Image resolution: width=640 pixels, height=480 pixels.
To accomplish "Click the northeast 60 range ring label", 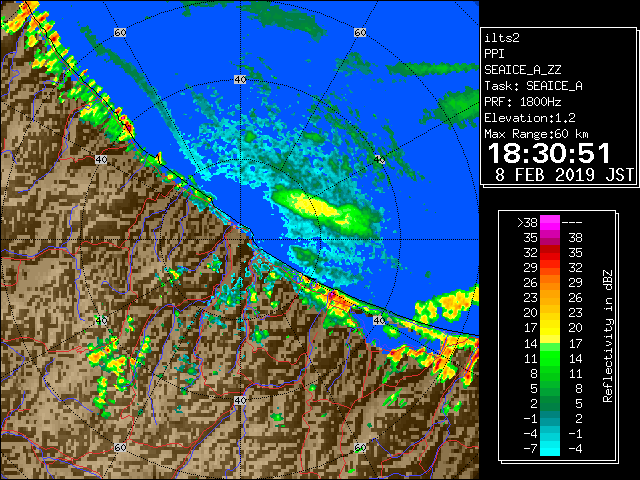I will [360, 32].
